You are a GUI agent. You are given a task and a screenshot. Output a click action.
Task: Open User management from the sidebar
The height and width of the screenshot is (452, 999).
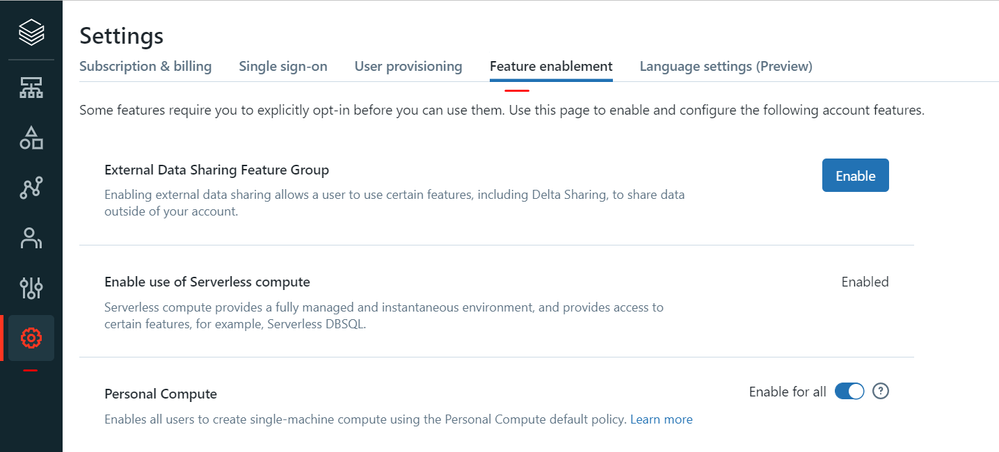(x=31, y=238)
